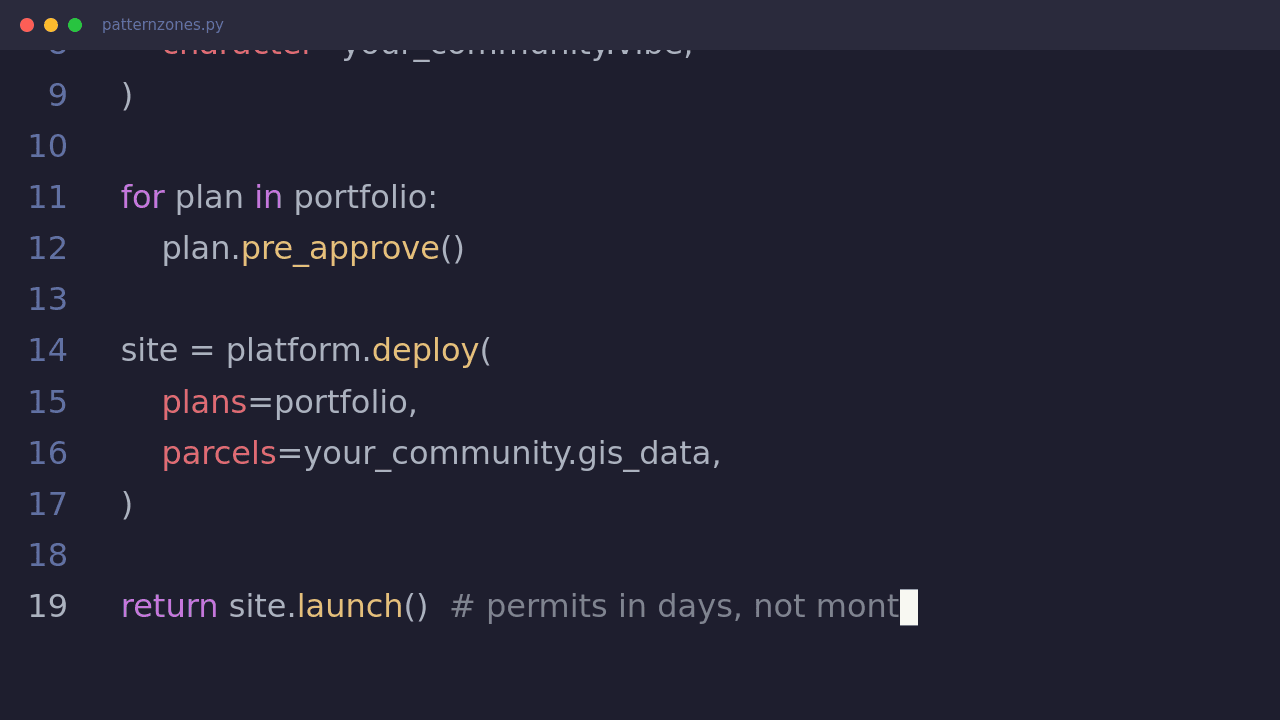Click the launch method call
This screenshot has height=720, width=1280.
tap(350, 607)
